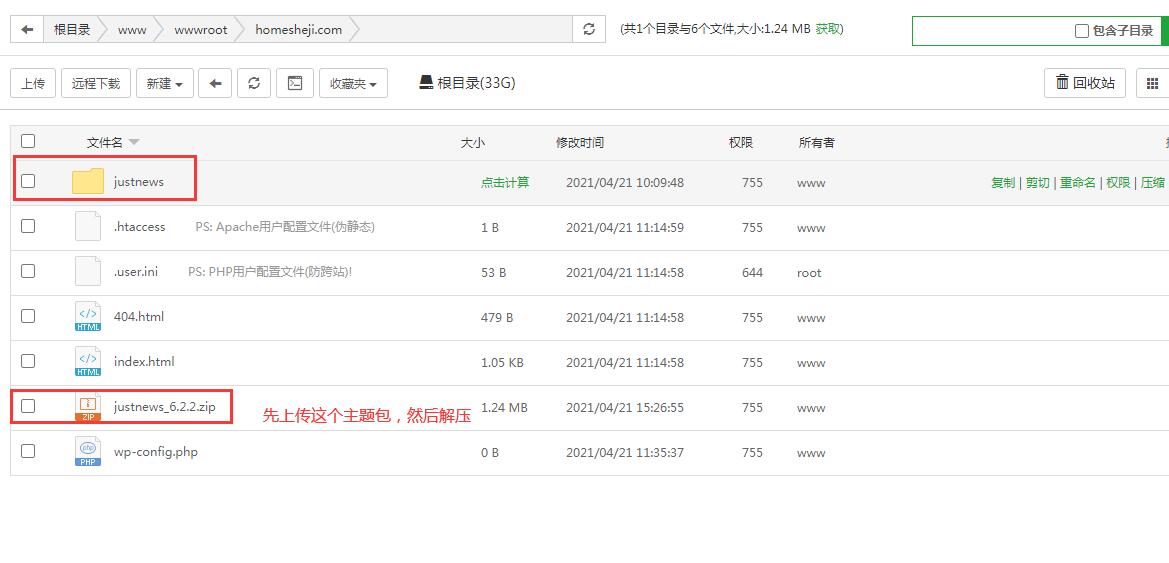Go to wwwroot breadcrumb
Image resolution: width=1169 pixels, height=563 pixels.
(201, 30)
